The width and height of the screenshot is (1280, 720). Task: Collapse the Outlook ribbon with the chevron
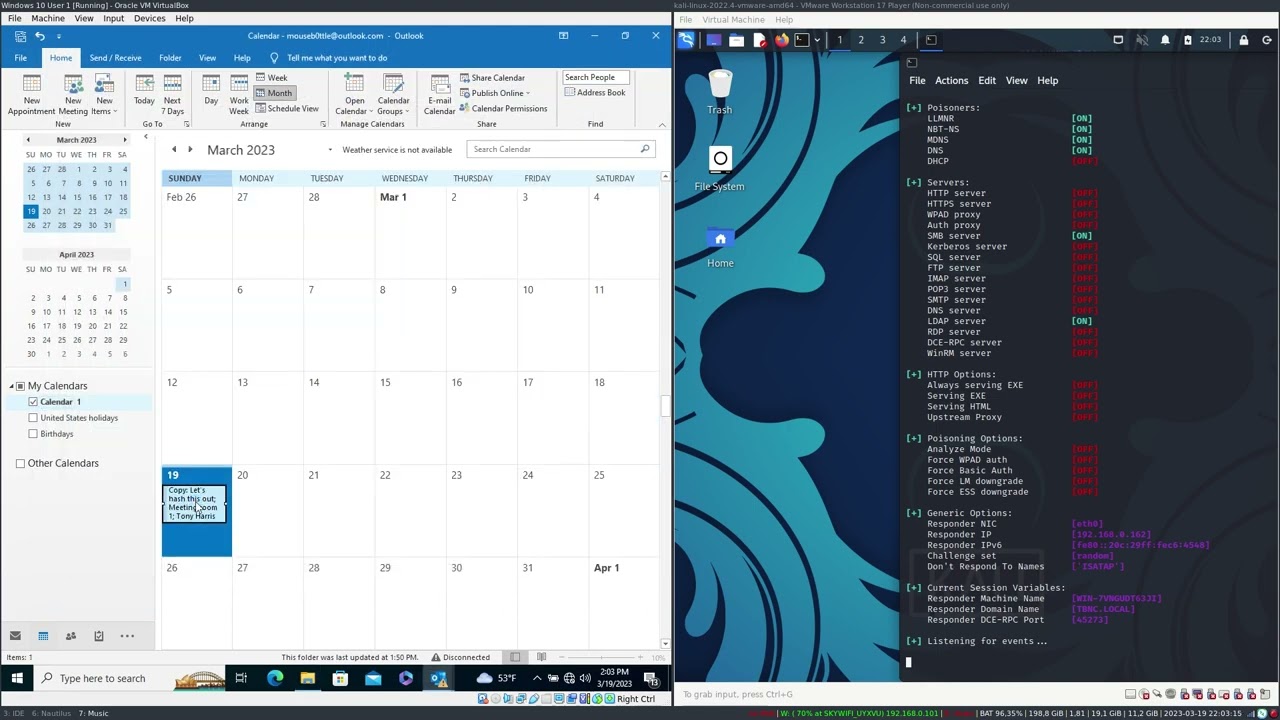coord(661,125)
